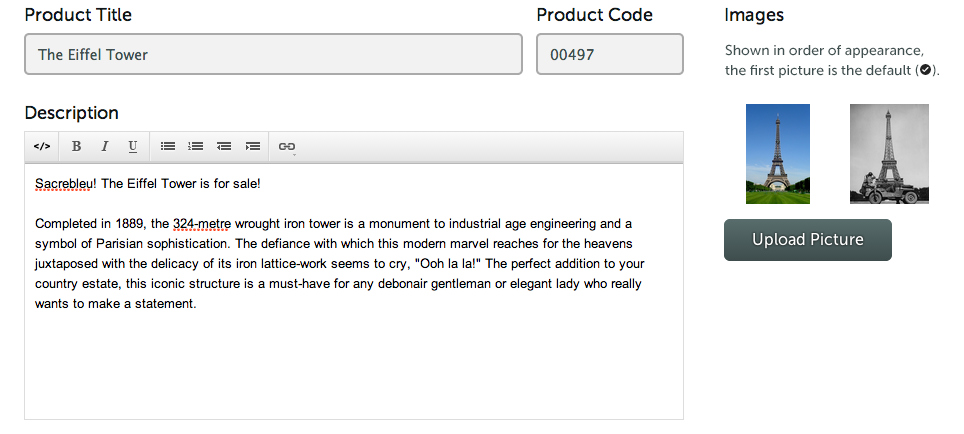Image resolution: width=964 pixels, height=434 pixels.
Task: Insert a numbered list
Action: pyautogui.click(x=196, y=146)
